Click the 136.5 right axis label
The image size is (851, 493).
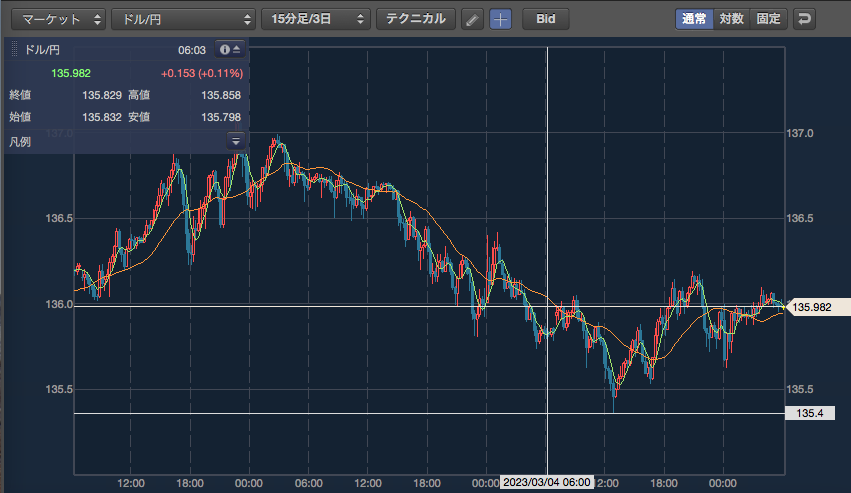(x=800, y=218)
